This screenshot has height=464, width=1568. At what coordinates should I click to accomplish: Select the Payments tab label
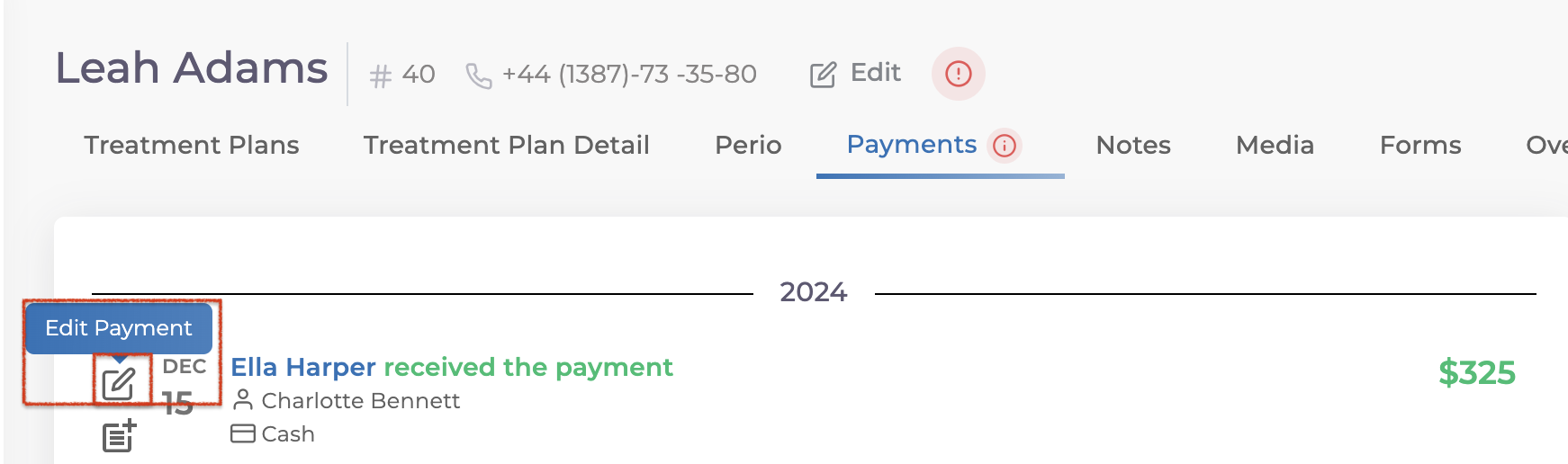911,145
